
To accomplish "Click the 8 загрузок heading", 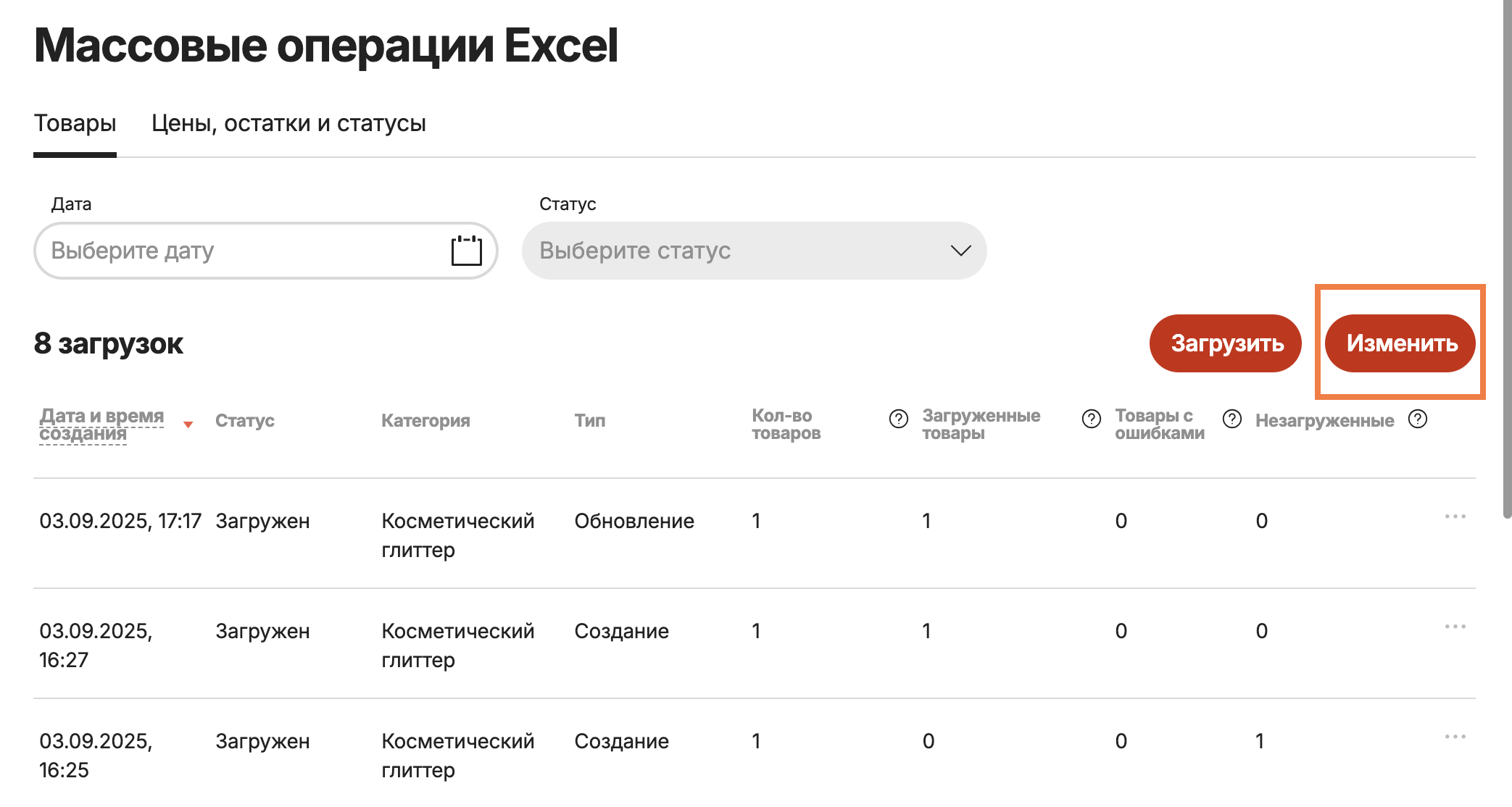I will coord(109,343).
